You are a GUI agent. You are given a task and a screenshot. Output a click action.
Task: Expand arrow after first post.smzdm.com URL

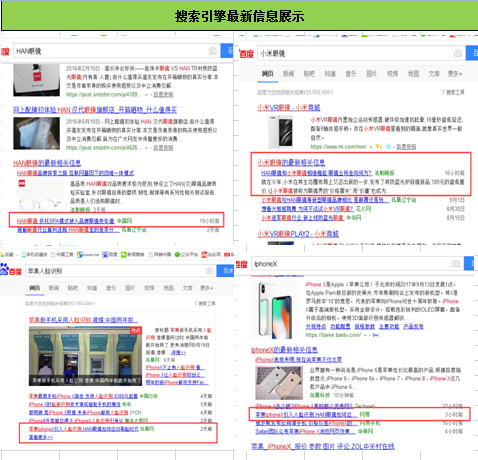pos(146,95)
